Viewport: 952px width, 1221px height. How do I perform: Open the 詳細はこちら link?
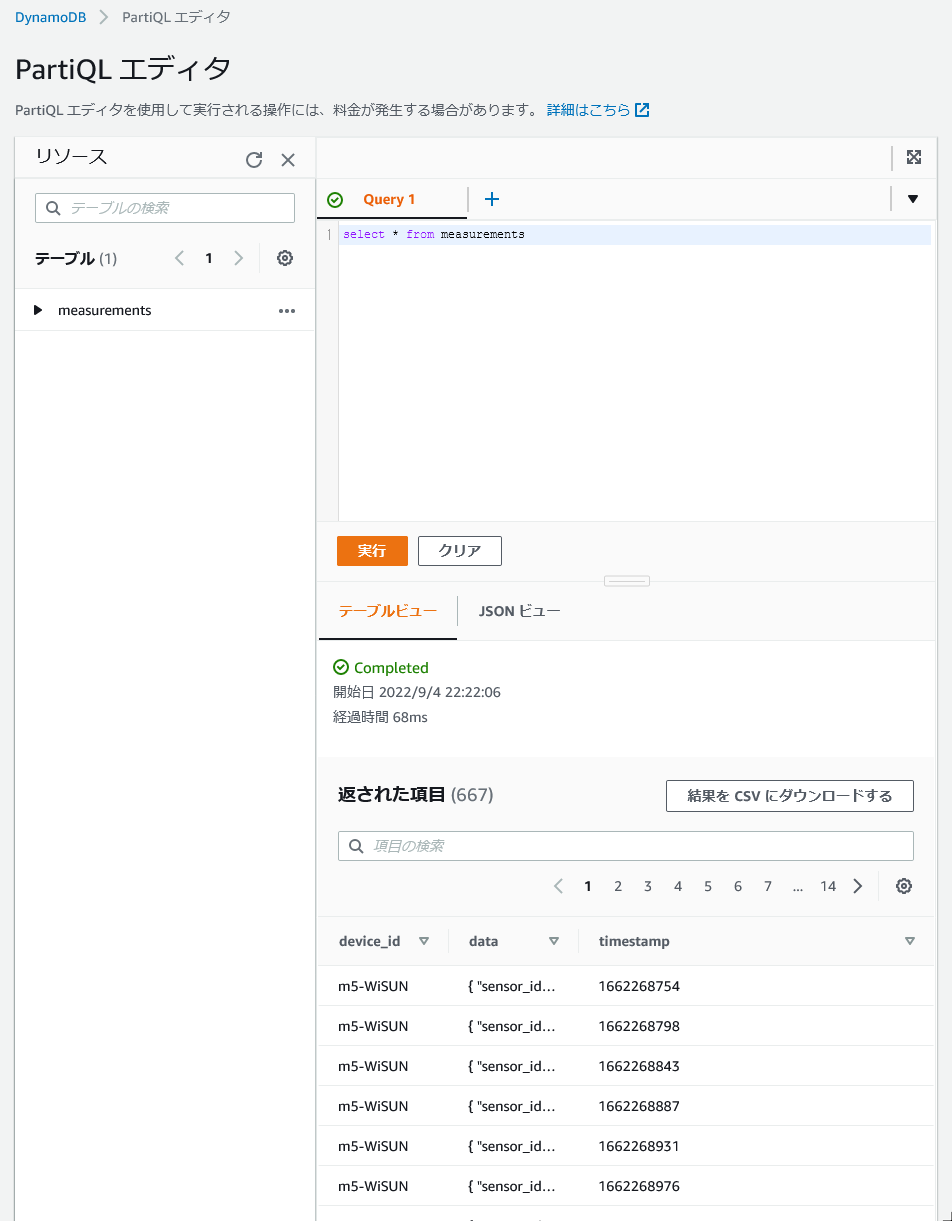tap(598, 110)
